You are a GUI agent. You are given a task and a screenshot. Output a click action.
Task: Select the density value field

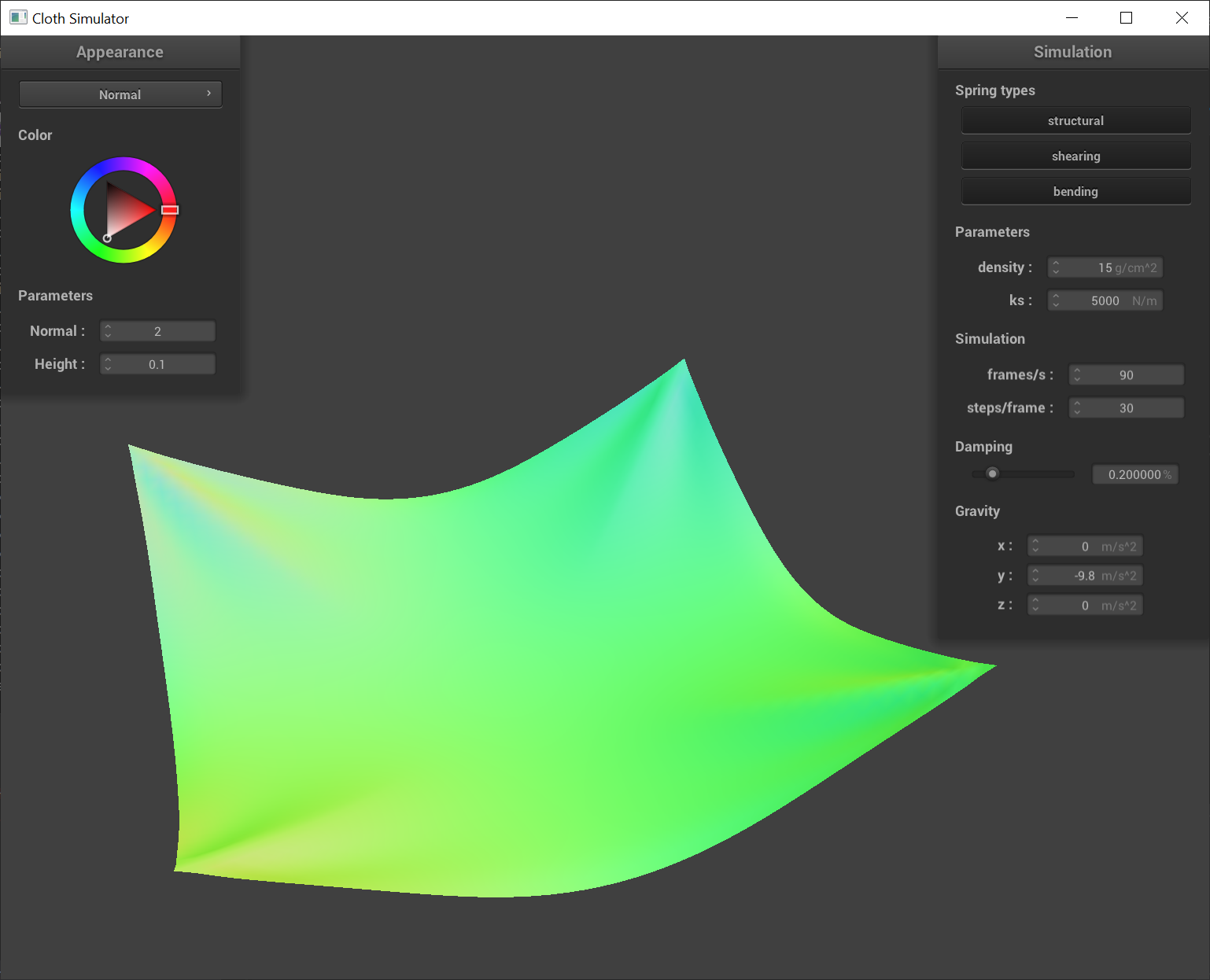pos(1105,267)
